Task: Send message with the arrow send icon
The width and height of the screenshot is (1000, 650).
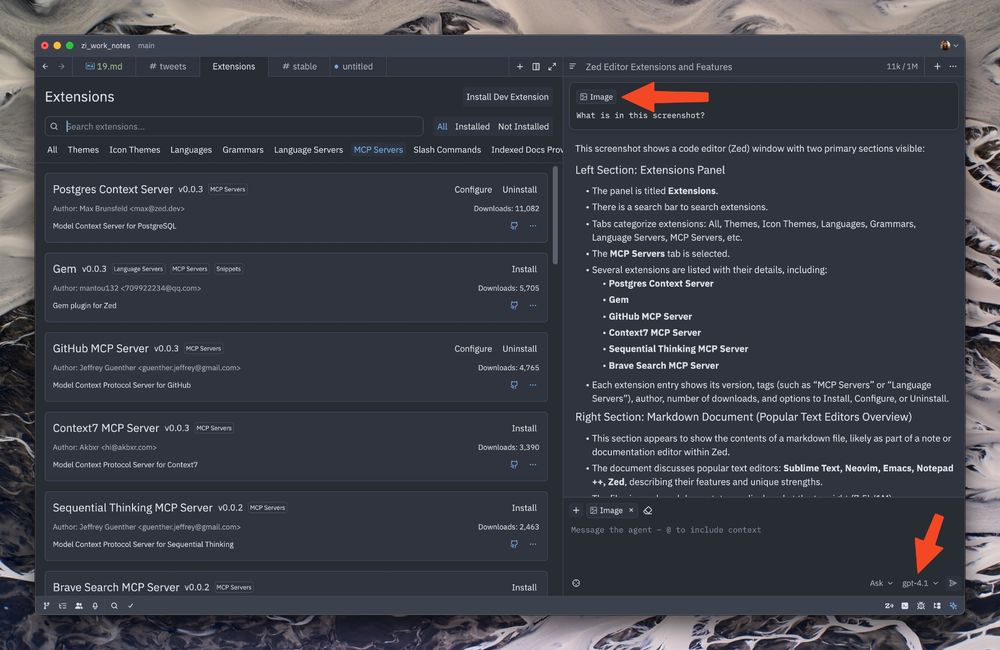Action: pyautogui.click(x=953, y=583)
